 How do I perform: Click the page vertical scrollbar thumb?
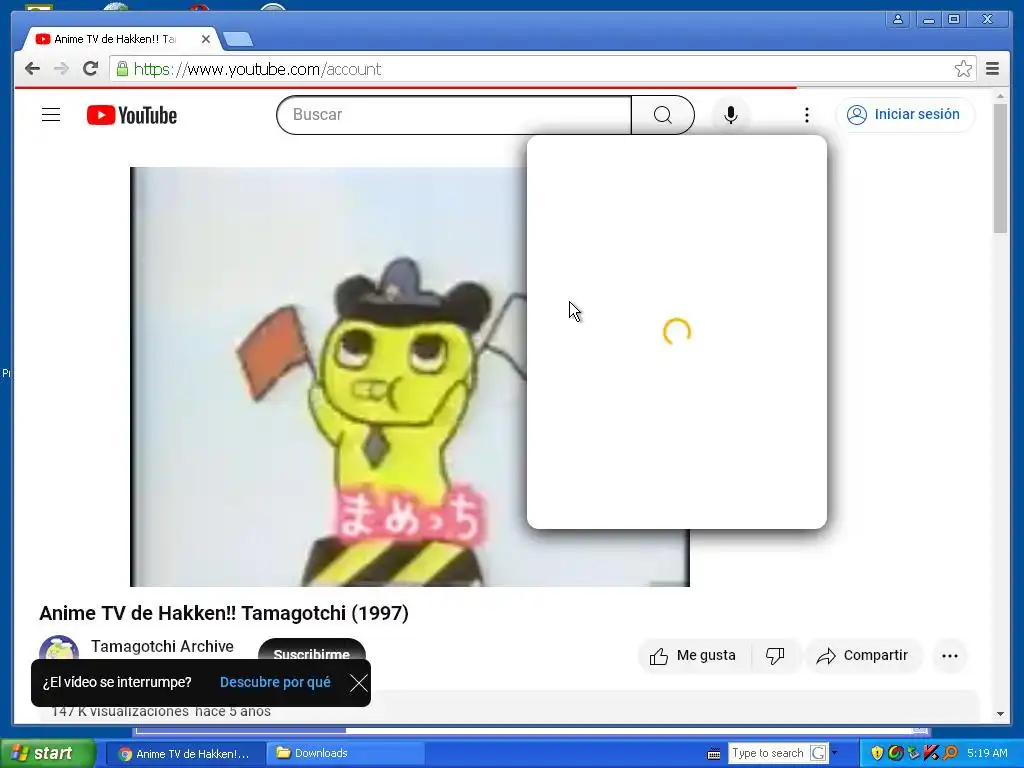[x=1000, y=168]
